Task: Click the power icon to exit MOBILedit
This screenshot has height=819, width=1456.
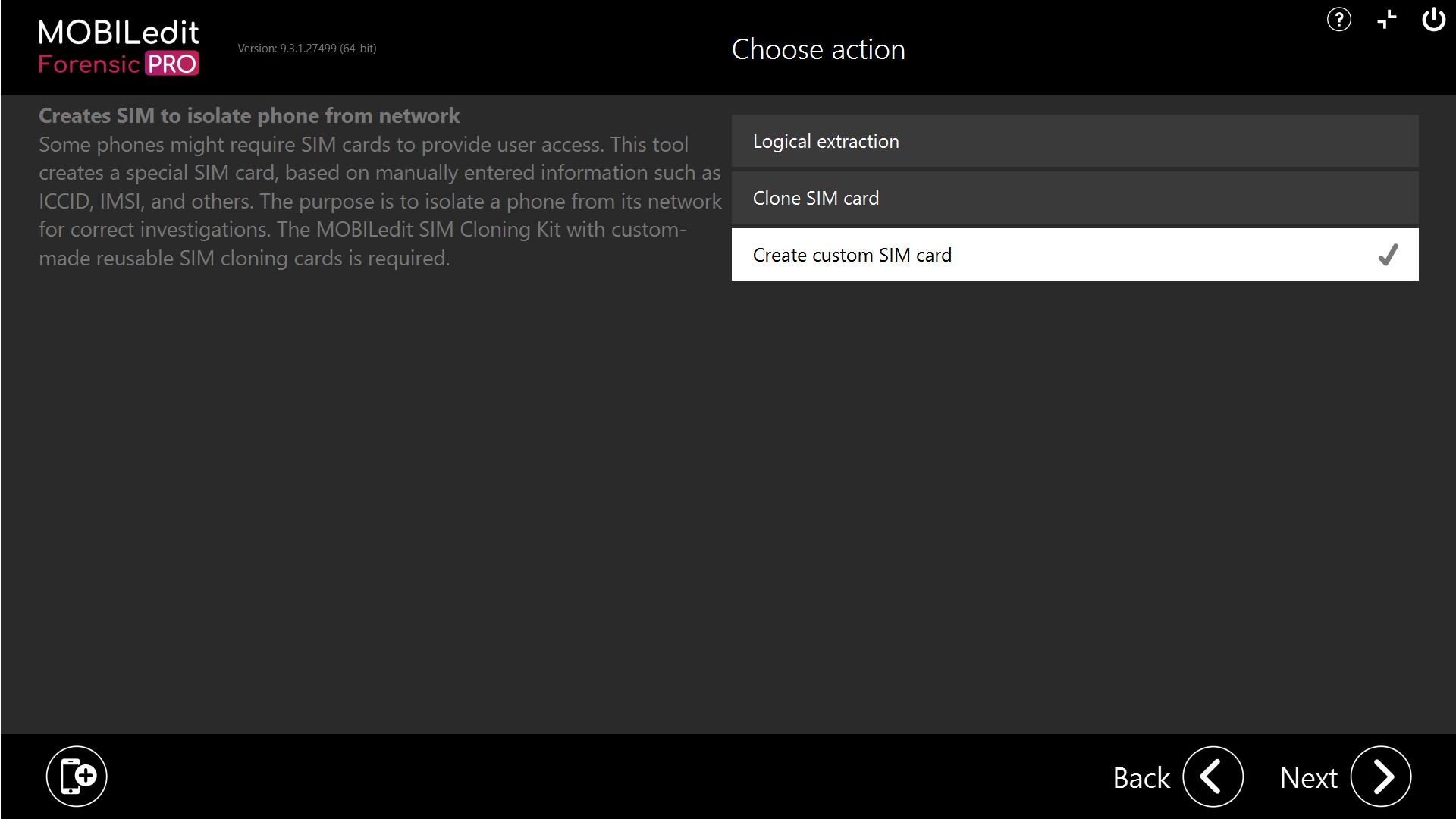Action: [1435, 20]
